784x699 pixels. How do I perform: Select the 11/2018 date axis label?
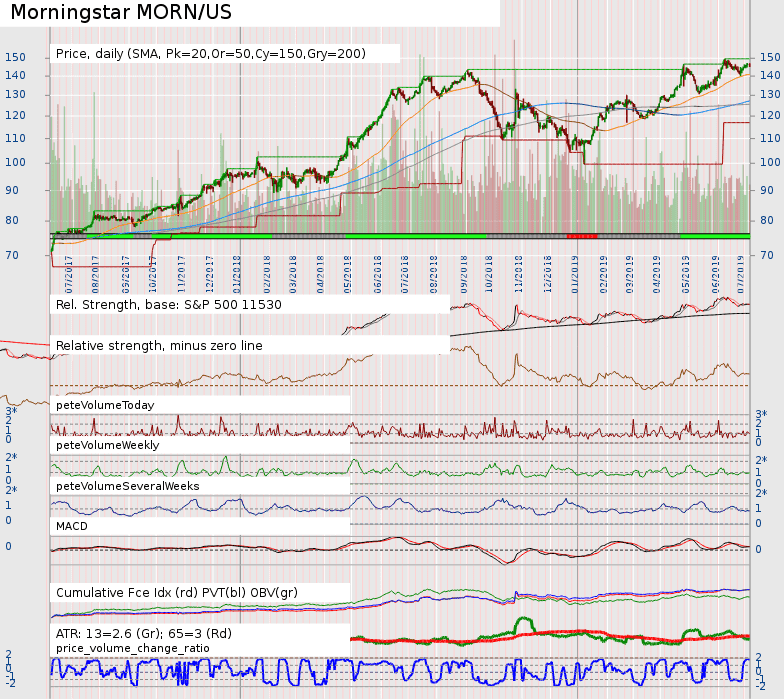518,274
